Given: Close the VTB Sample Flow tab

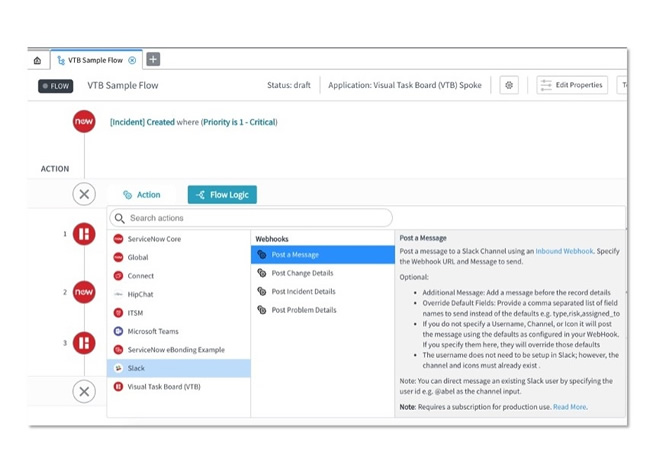Looking at the screenshot, I should [132, 61].
